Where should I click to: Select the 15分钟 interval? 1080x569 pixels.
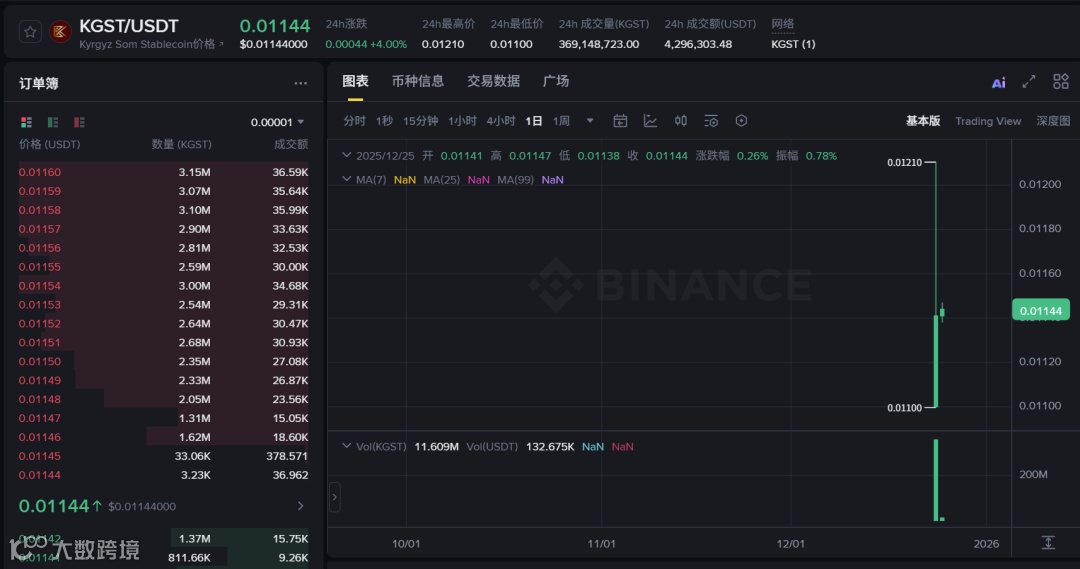pos(420,121)
